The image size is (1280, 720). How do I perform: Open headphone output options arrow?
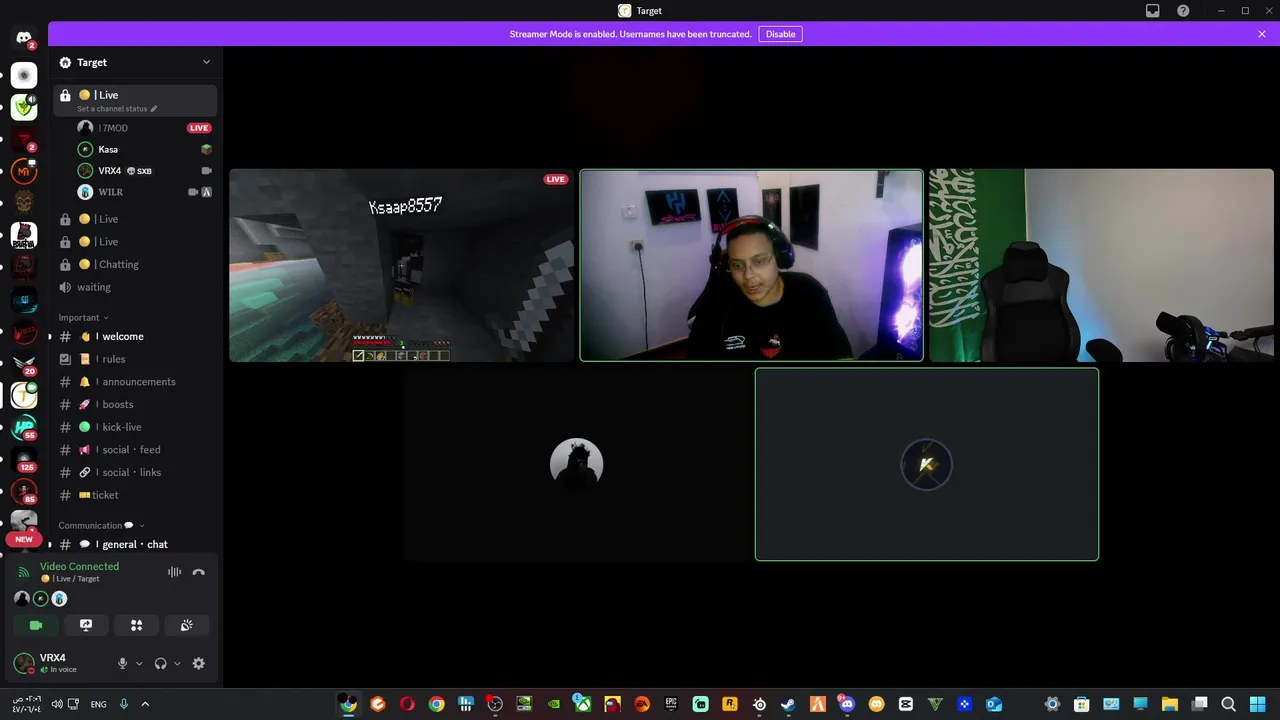177,663
